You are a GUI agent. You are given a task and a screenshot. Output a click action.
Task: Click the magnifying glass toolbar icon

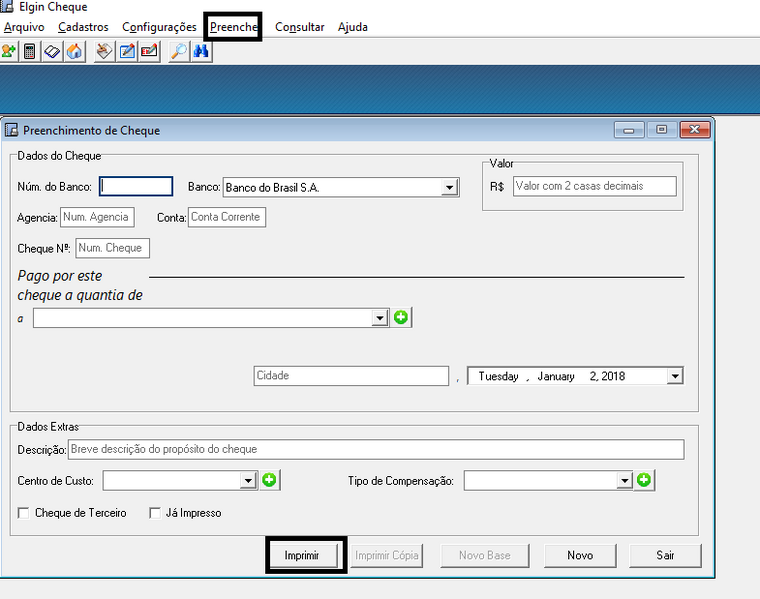point(179,52)
